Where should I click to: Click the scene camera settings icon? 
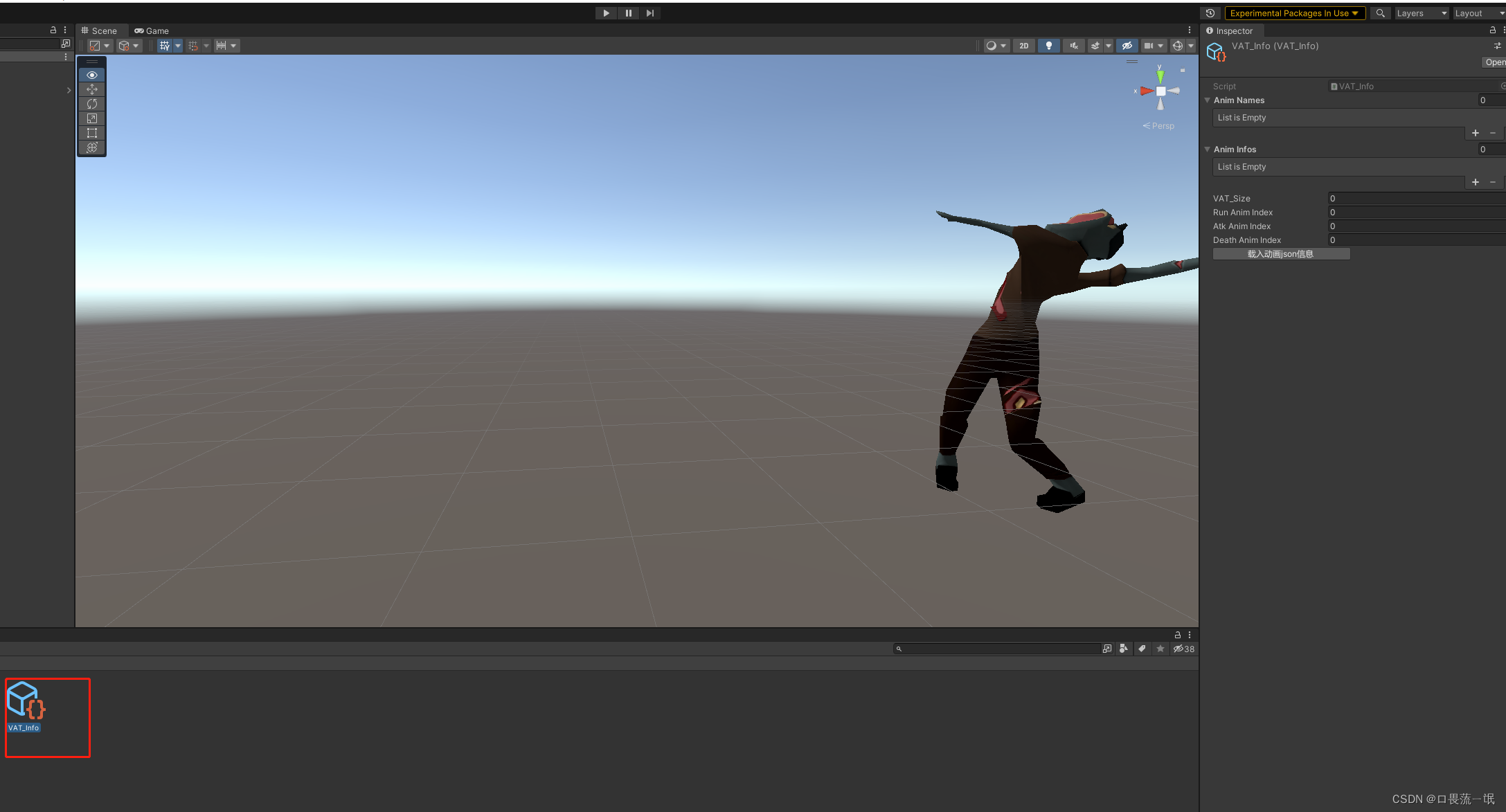pyautogui.click(x=1149, y=46)
